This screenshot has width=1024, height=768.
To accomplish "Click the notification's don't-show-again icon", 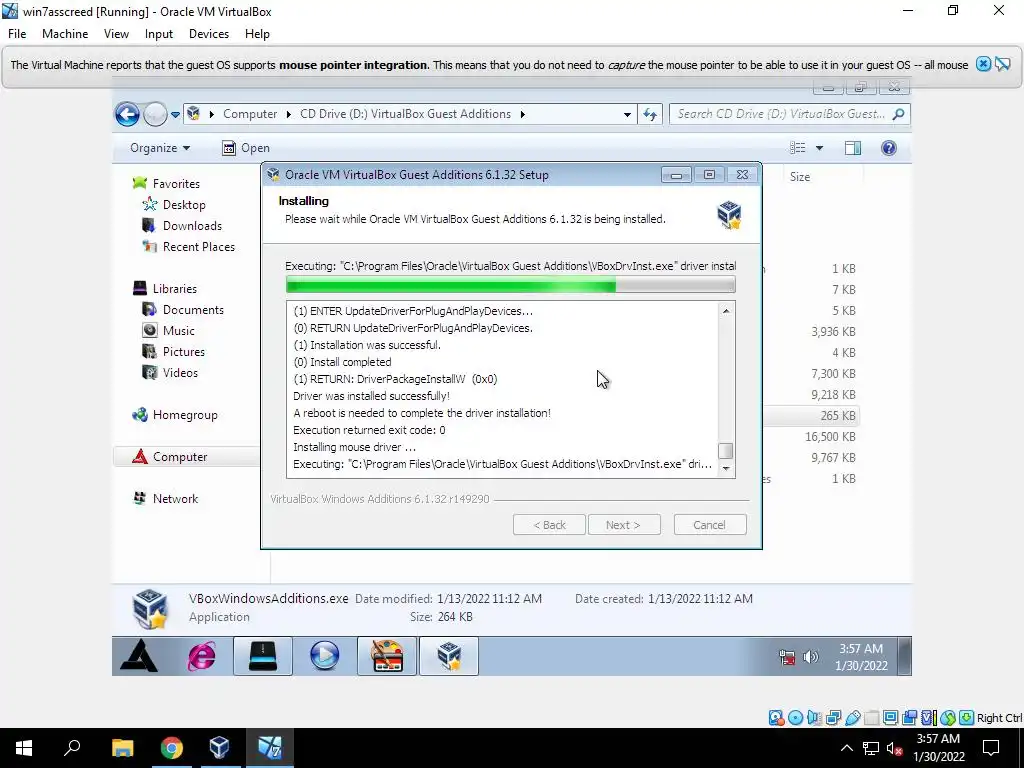I will click(x=1002, y=64).
